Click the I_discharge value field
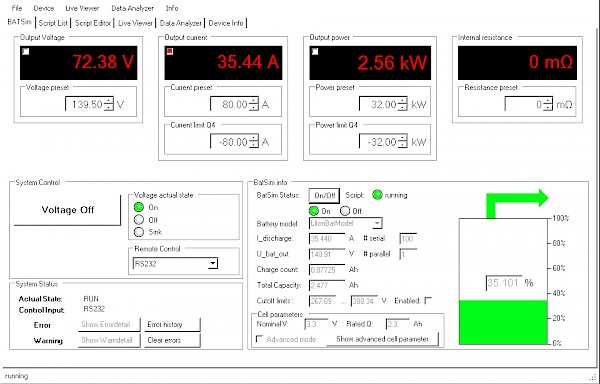The width and height of the screenshot is (600, 384). pyautogui.click(x=326, y=239)
